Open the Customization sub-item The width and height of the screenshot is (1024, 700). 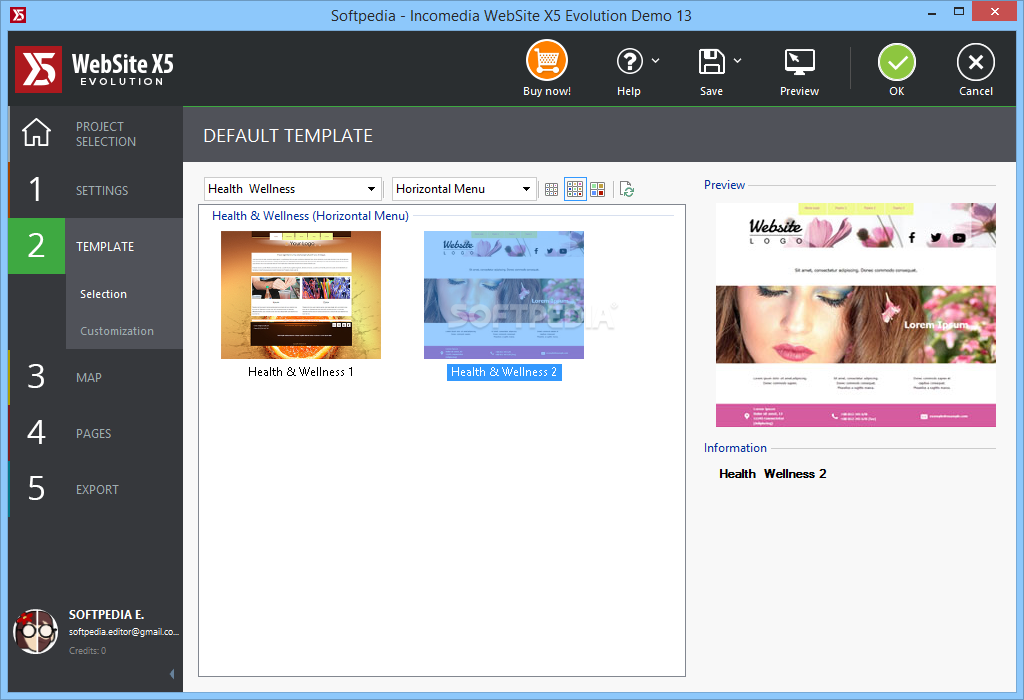point(117,331)
